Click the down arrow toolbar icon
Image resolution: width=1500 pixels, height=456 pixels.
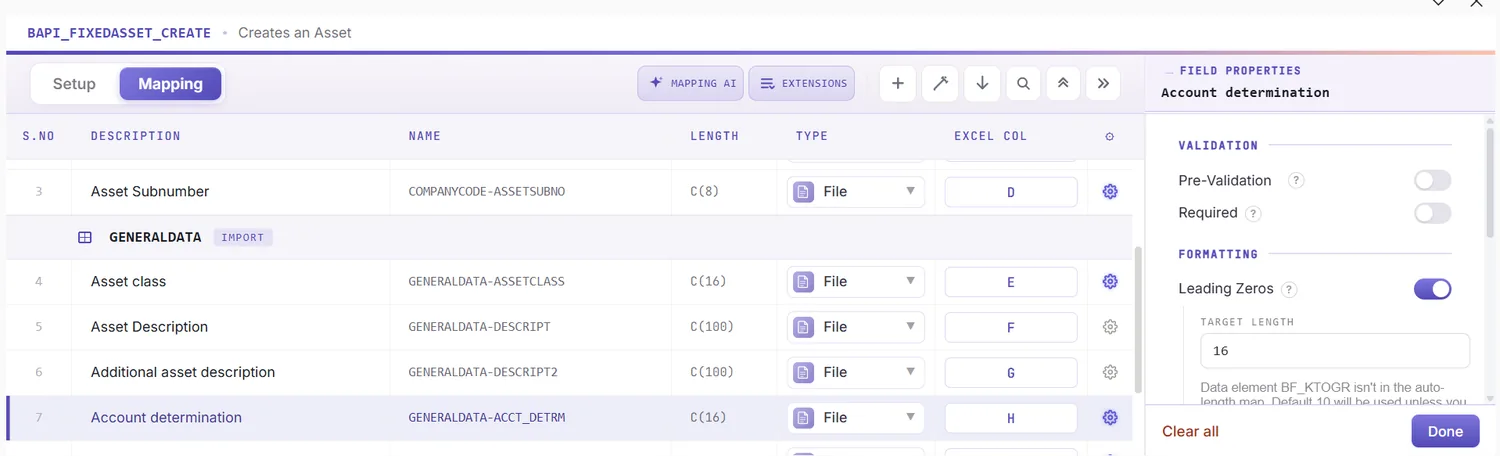coord(982,84)
